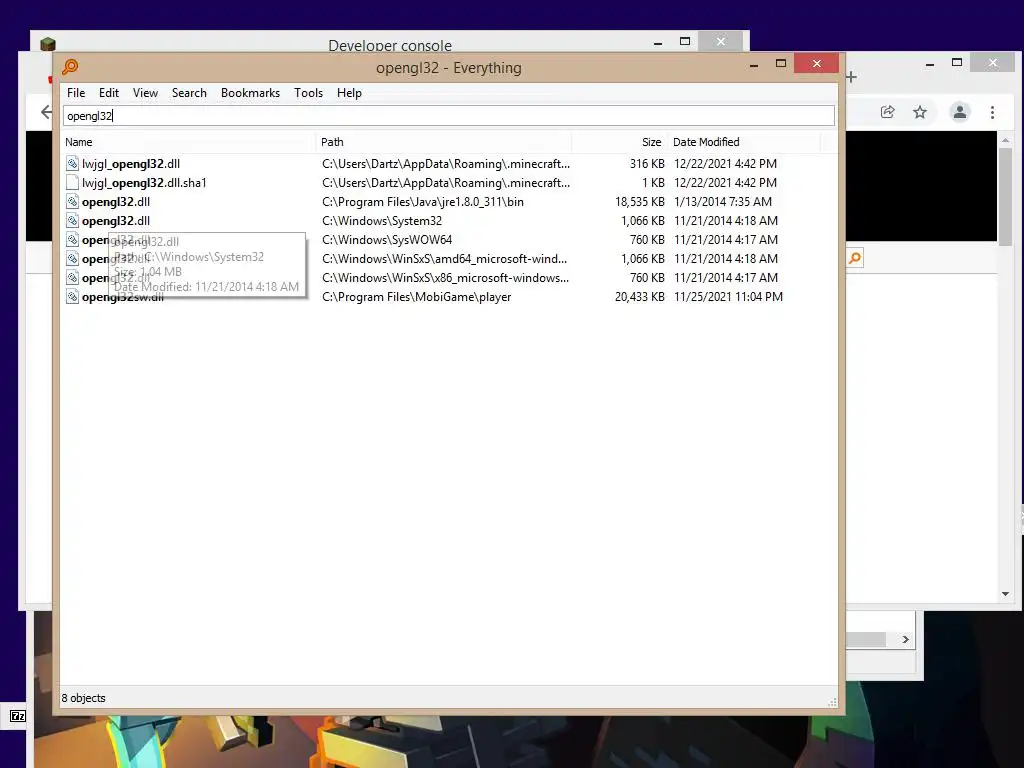Select the lwjgl_opengl32.dll file row

pyautogui.click(x=449, y=164)
